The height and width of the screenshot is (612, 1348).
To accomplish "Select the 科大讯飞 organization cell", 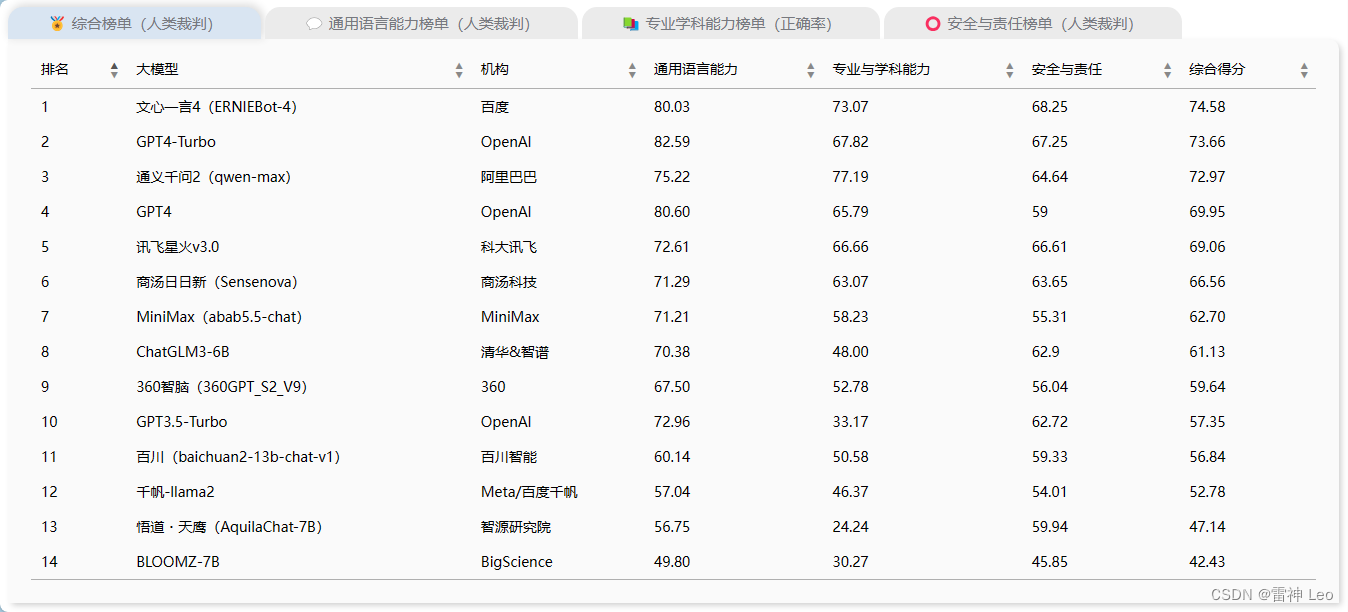I will [509, 247].
